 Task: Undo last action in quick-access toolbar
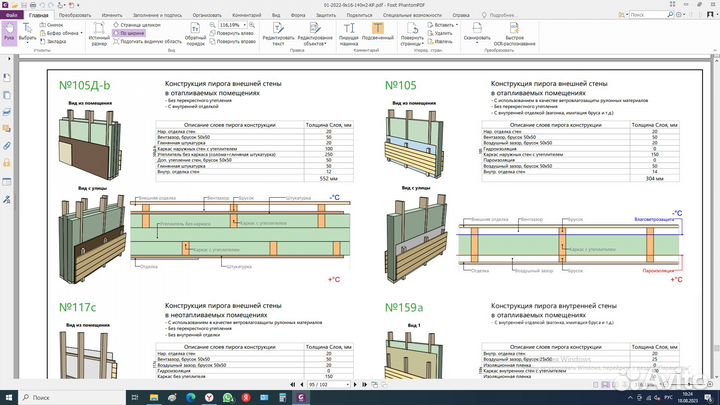[x=42, y=5]
